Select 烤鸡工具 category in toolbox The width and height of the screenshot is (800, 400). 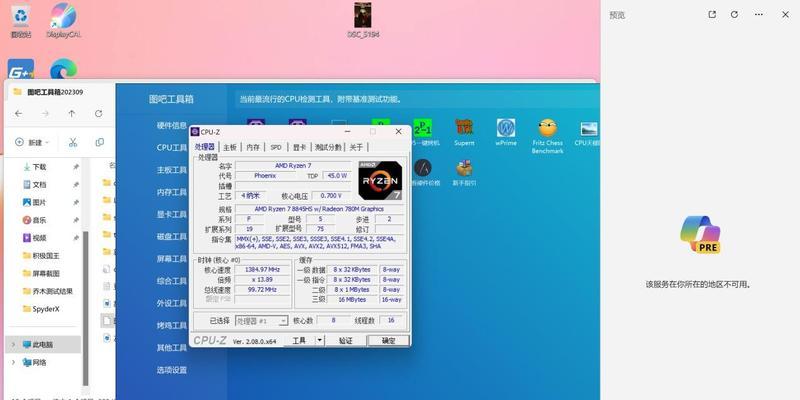coord(171,326)
